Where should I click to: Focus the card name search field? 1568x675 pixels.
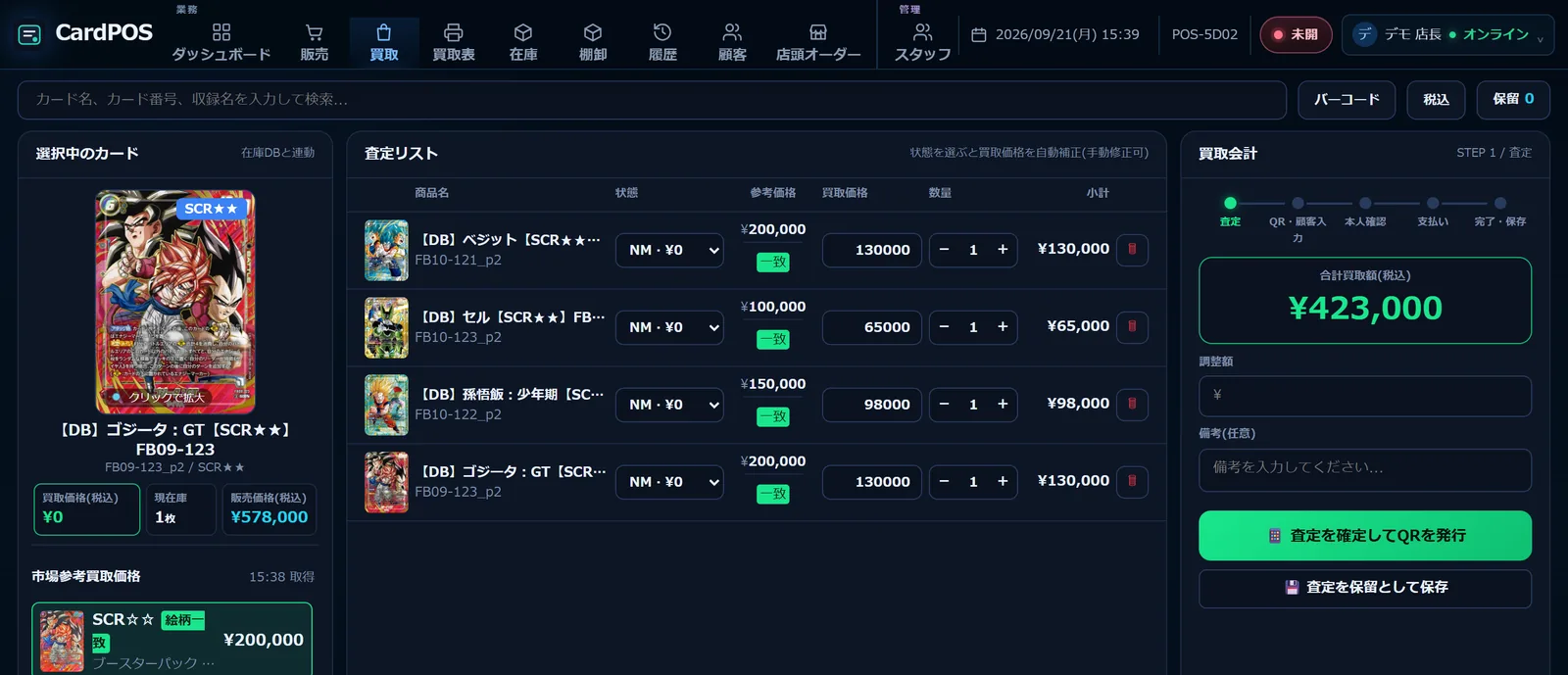652,99
